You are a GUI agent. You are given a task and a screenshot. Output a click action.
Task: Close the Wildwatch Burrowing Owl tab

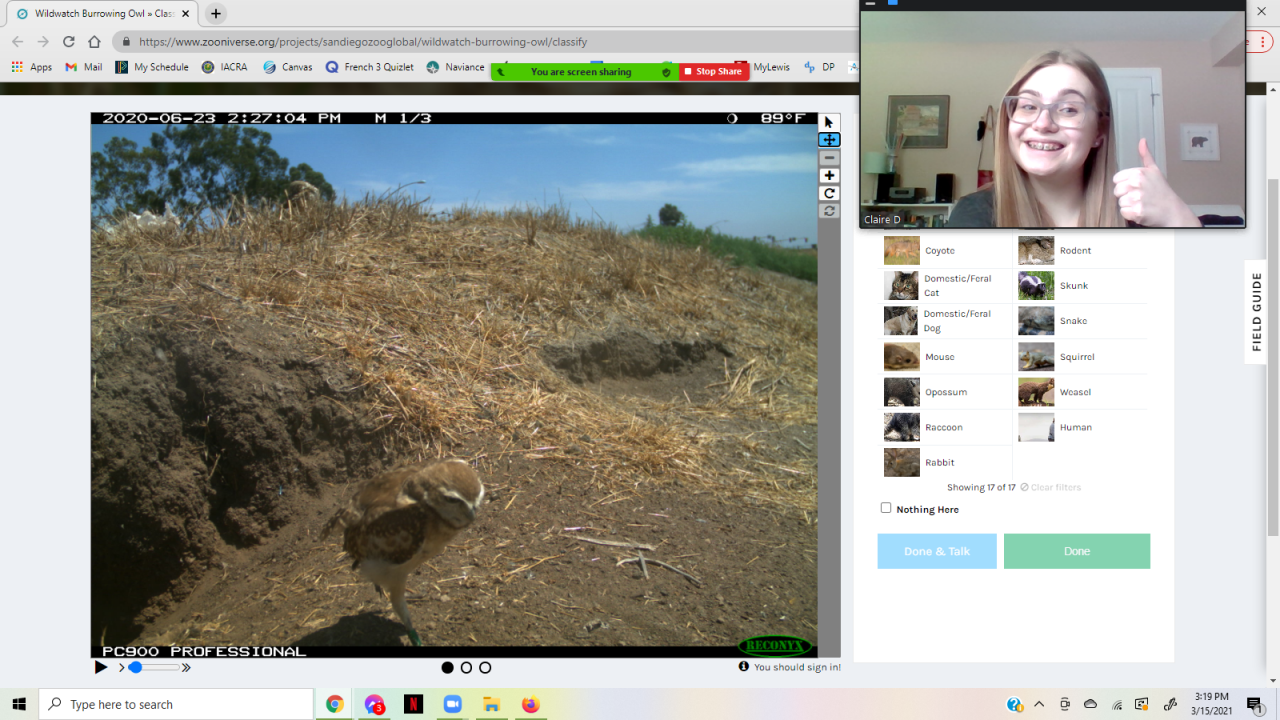click(185, 14)
